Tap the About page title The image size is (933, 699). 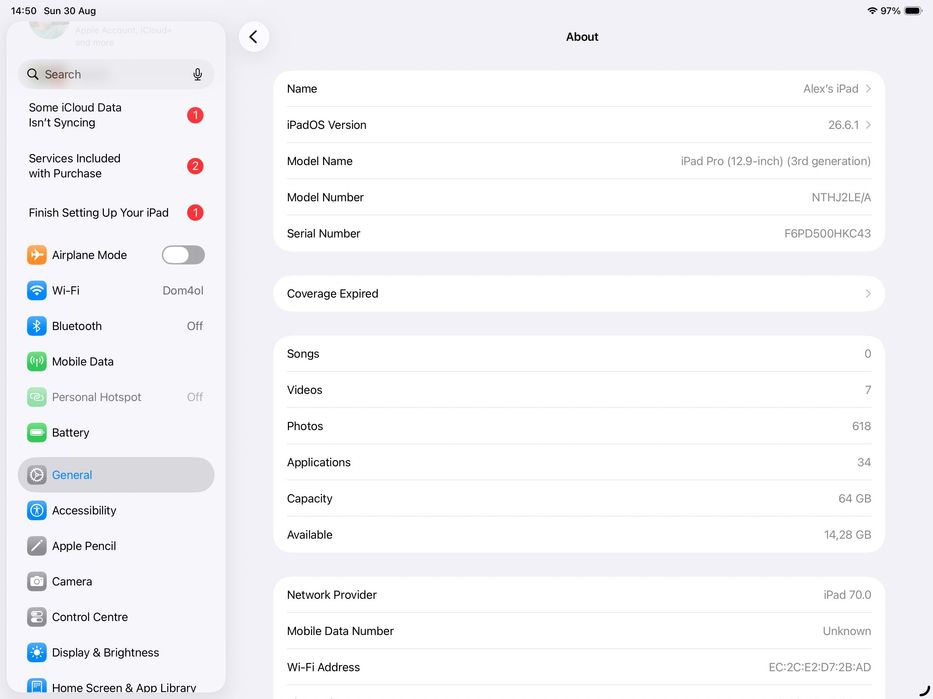click(582, 37)
